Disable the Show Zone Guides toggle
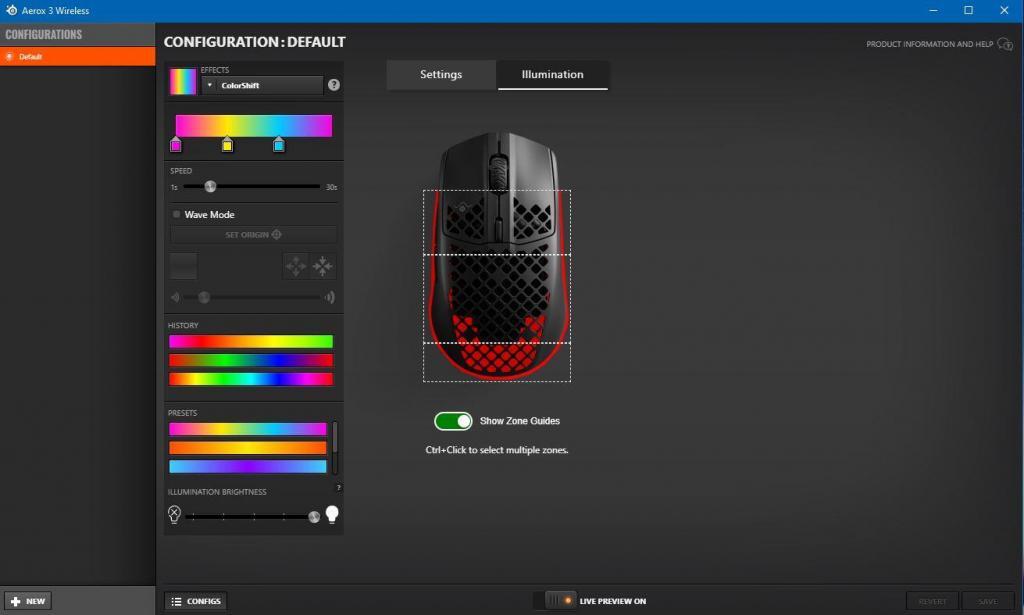The image size is (1024, 615). pyautogui.click(x=453, y=421)
